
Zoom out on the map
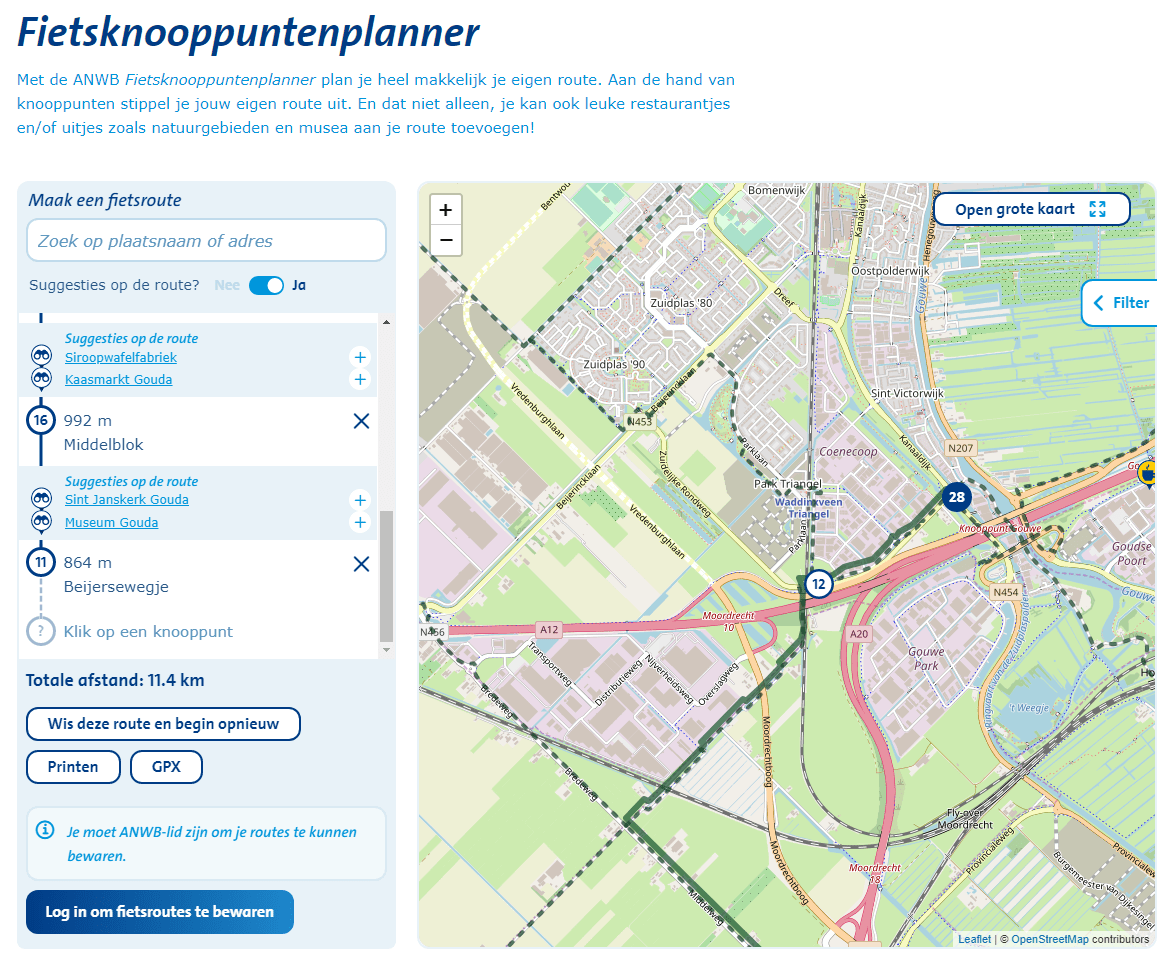(445, 240)
